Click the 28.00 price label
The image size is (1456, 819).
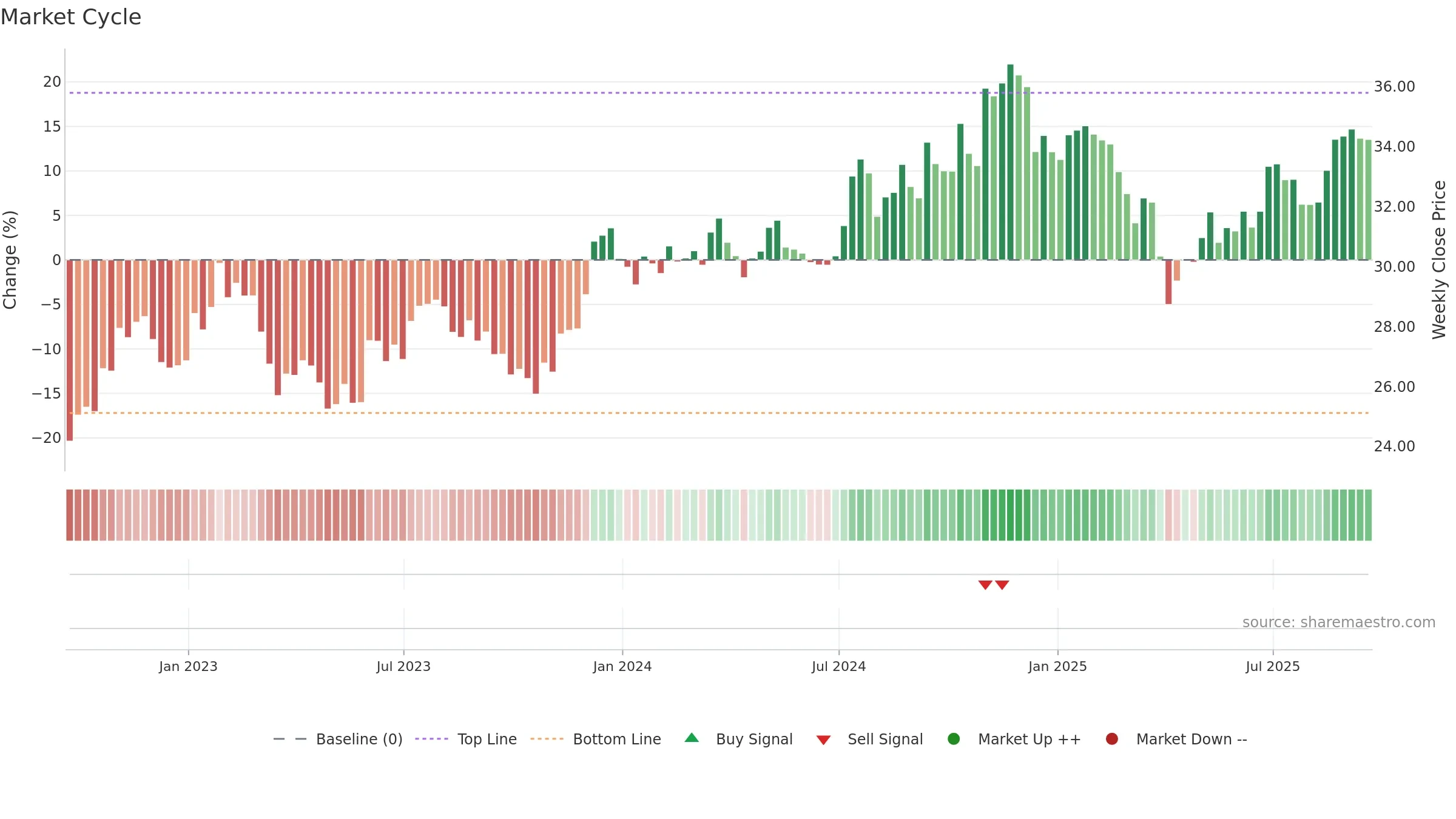tap(1394, 327)
